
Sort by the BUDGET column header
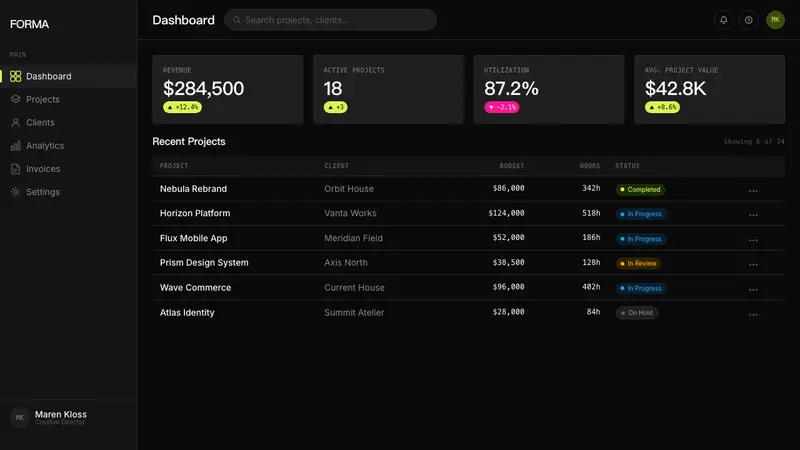[512, 166]
